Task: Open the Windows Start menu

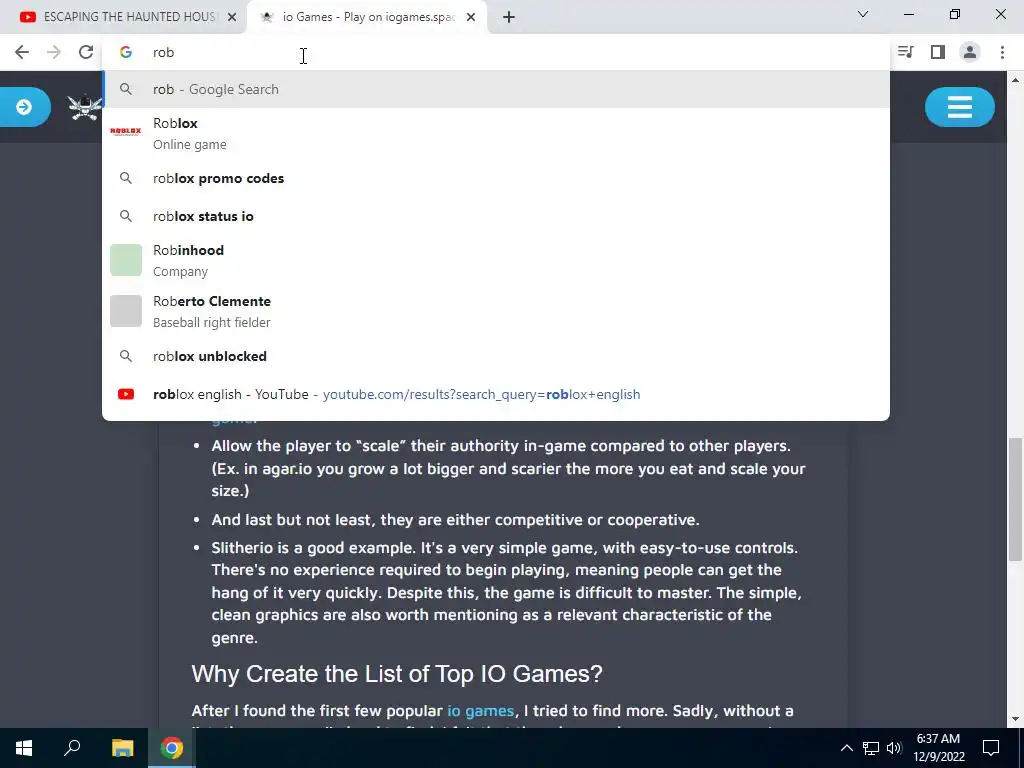Action: click(24, 748)
